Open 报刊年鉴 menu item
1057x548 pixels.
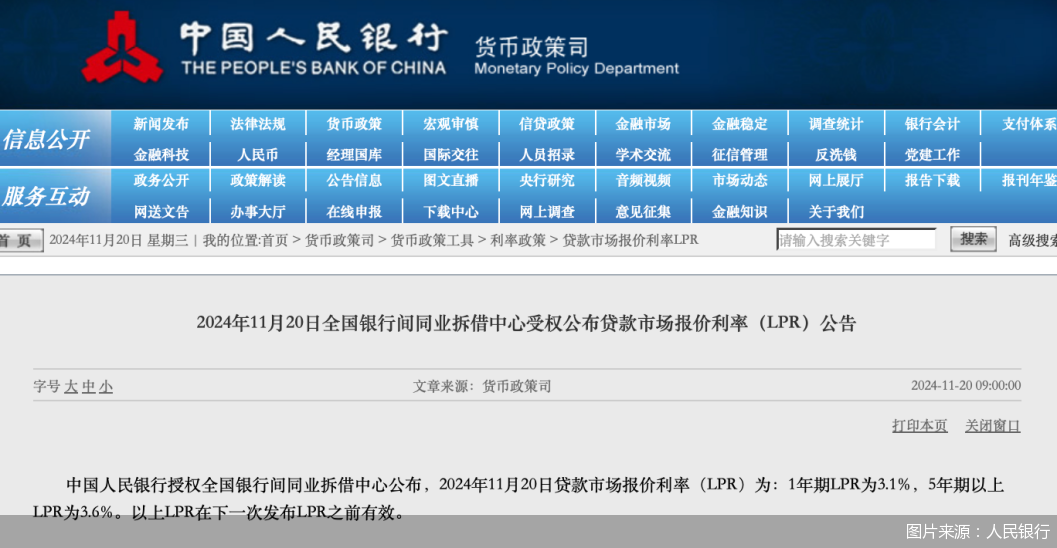(1029, 181)
